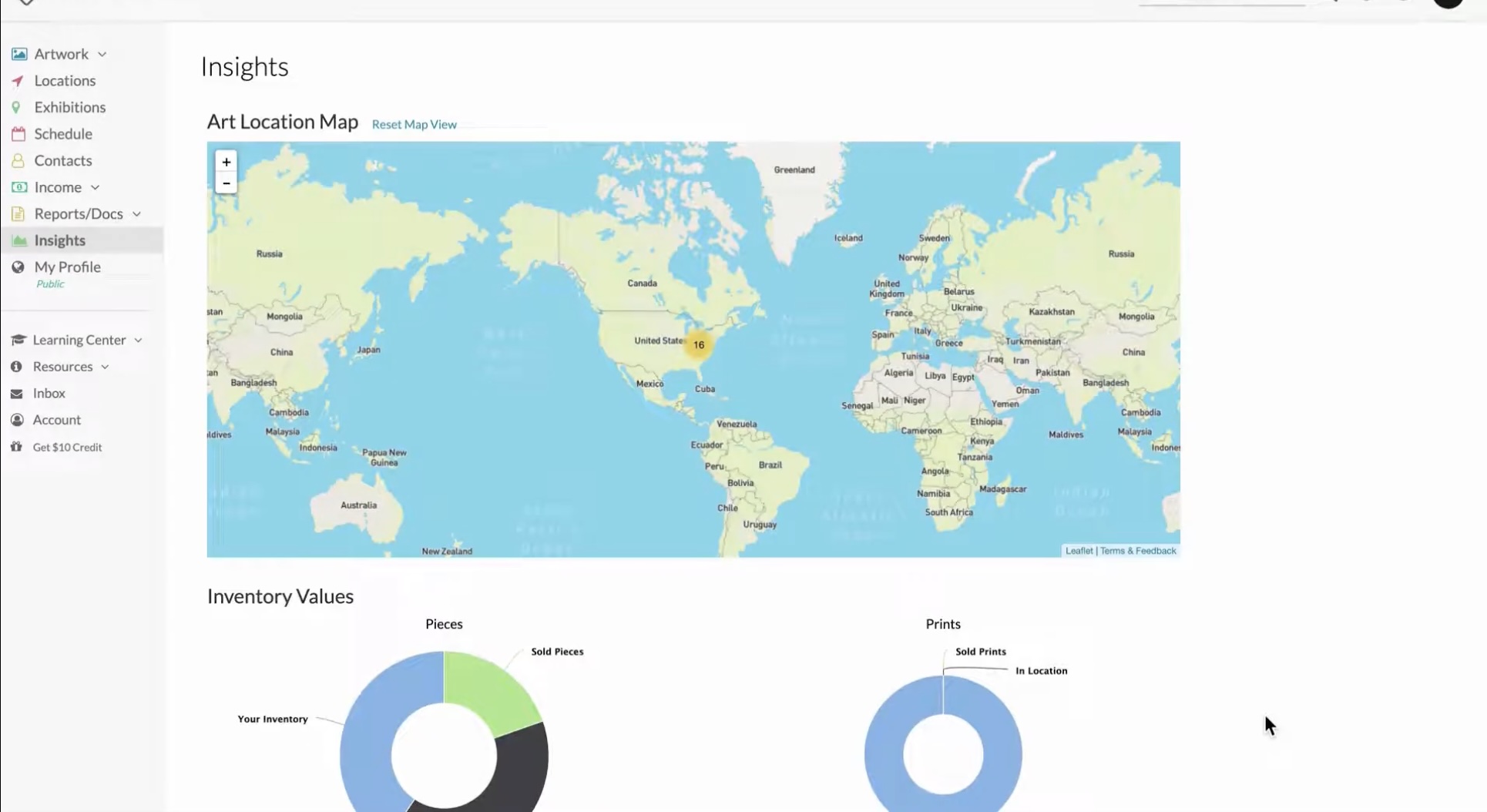Expand the Reports/Docs submenu chevron
The height and width of the screenshot is (812, 1487).
click(x=136, y=214)
